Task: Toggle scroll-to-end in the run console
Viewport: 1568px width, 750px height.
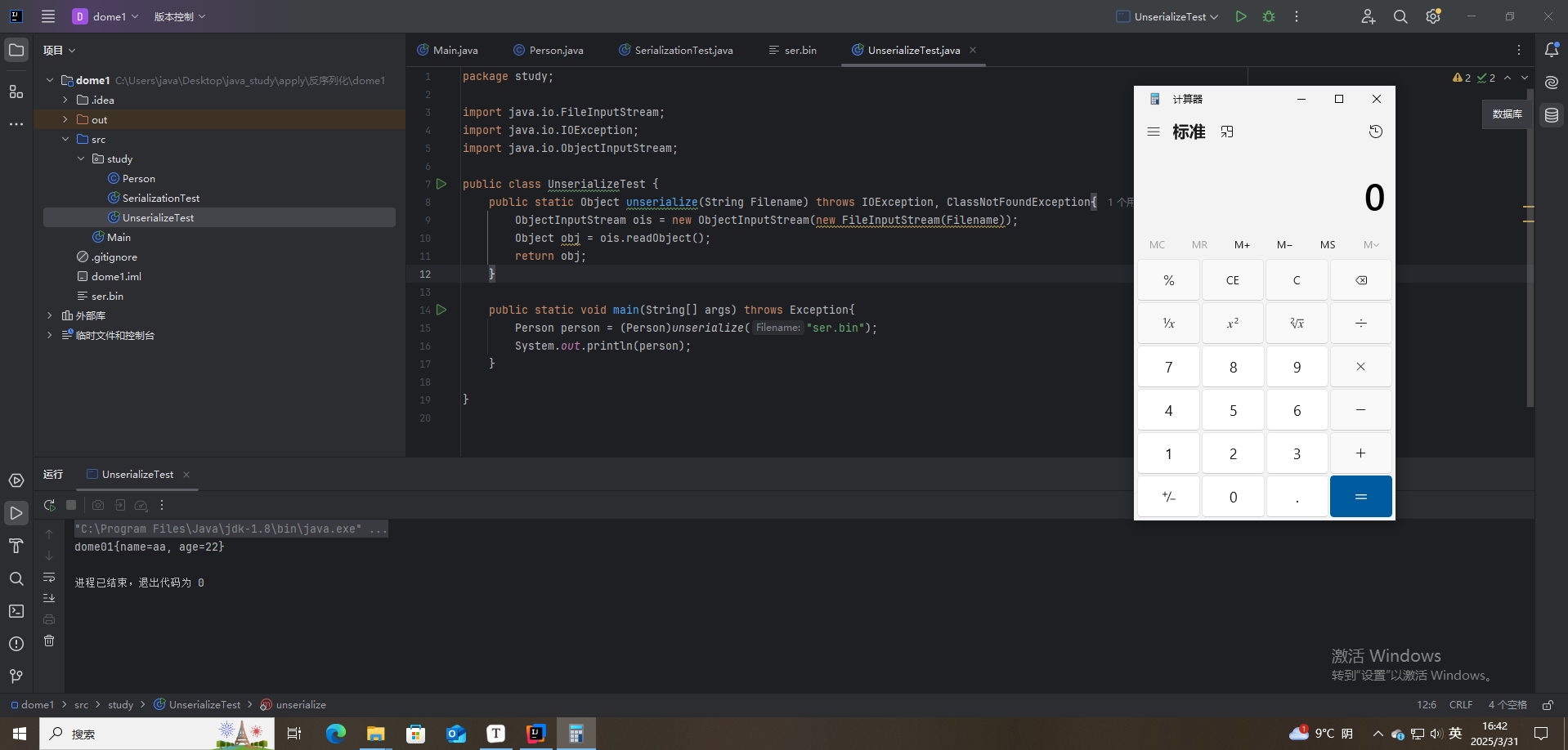Action: [49, 598]
